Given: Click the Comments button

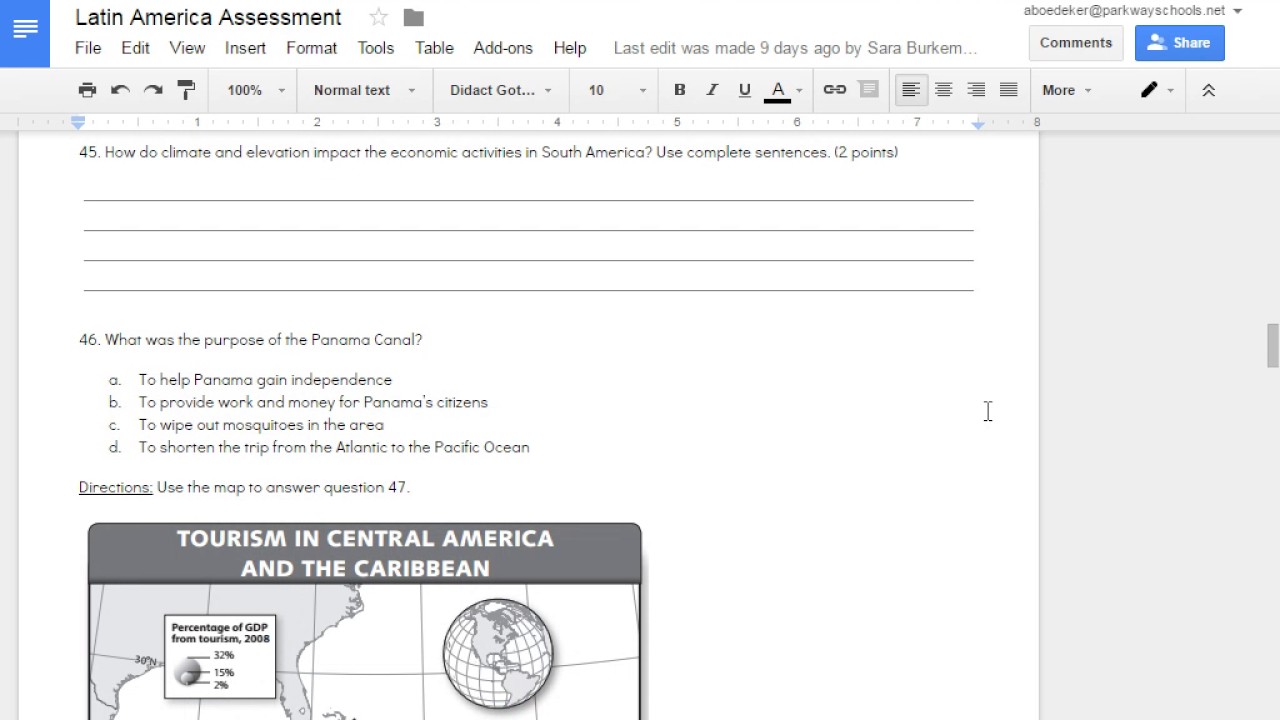Looking at the screenshot, I should pyautogui.click(x=1076, y=43).
